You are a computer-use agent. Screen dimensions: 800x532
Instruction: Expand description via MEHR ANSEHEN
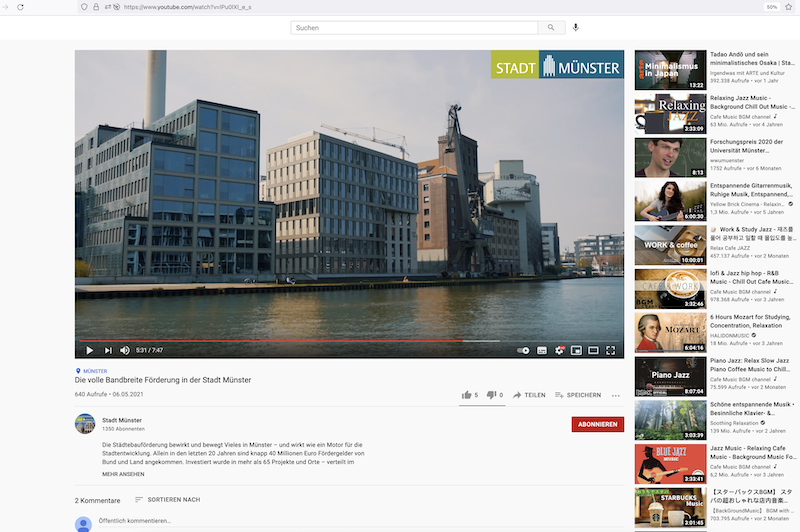pos(123,474)
